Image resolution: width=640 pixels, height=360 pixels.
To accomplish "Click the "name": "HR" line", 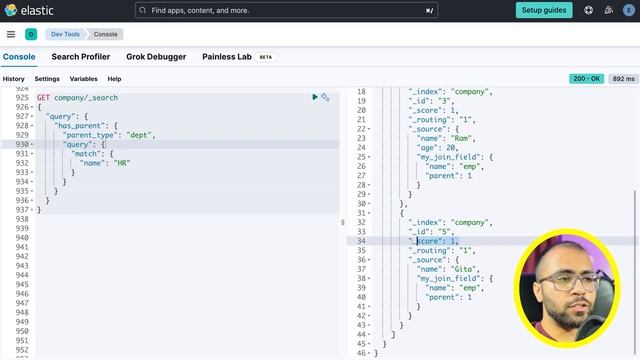I will click(105, 163).
